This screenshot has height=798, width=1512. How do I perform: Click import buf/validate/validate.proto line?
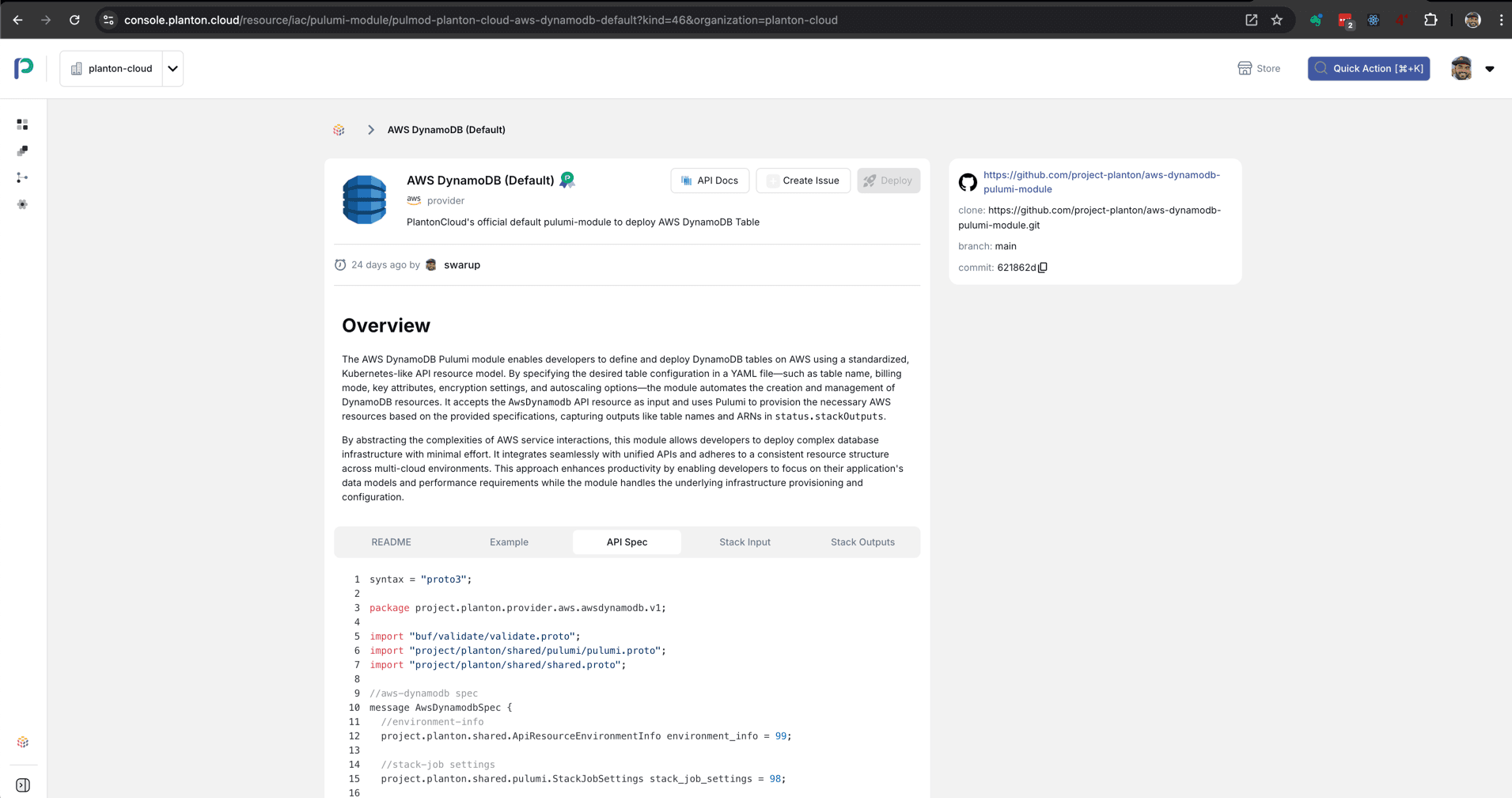coord(475,636)
